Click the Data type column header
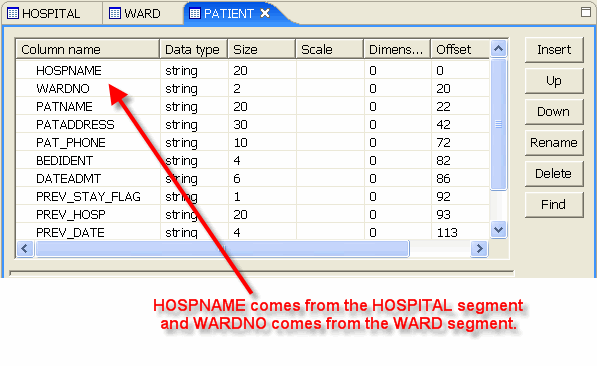Image resolution: width=597 pixels, height=366 pixels. coord(194,50)
